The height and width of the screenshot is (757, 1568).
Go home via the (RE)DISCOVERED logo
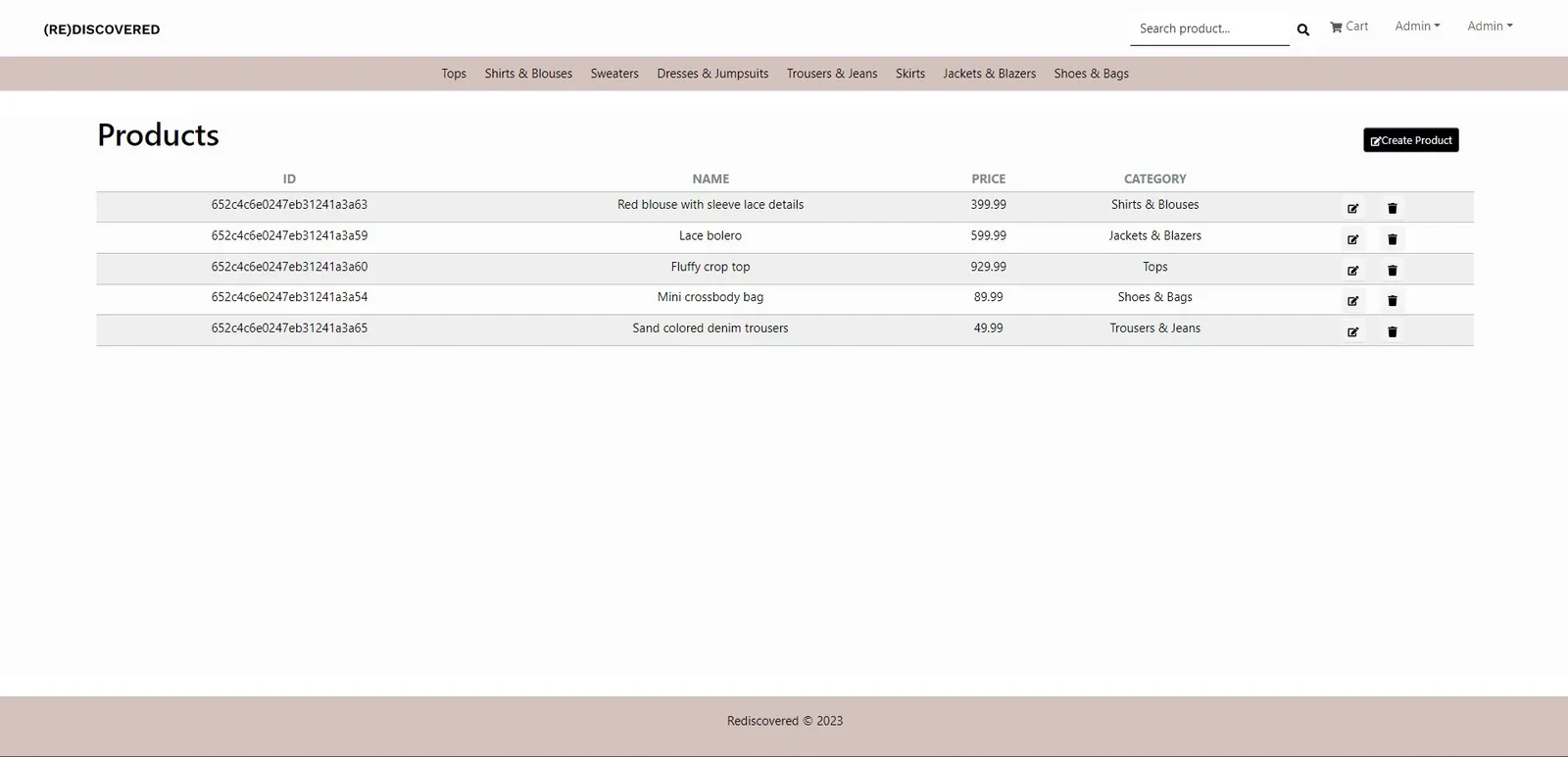(102, 29)
